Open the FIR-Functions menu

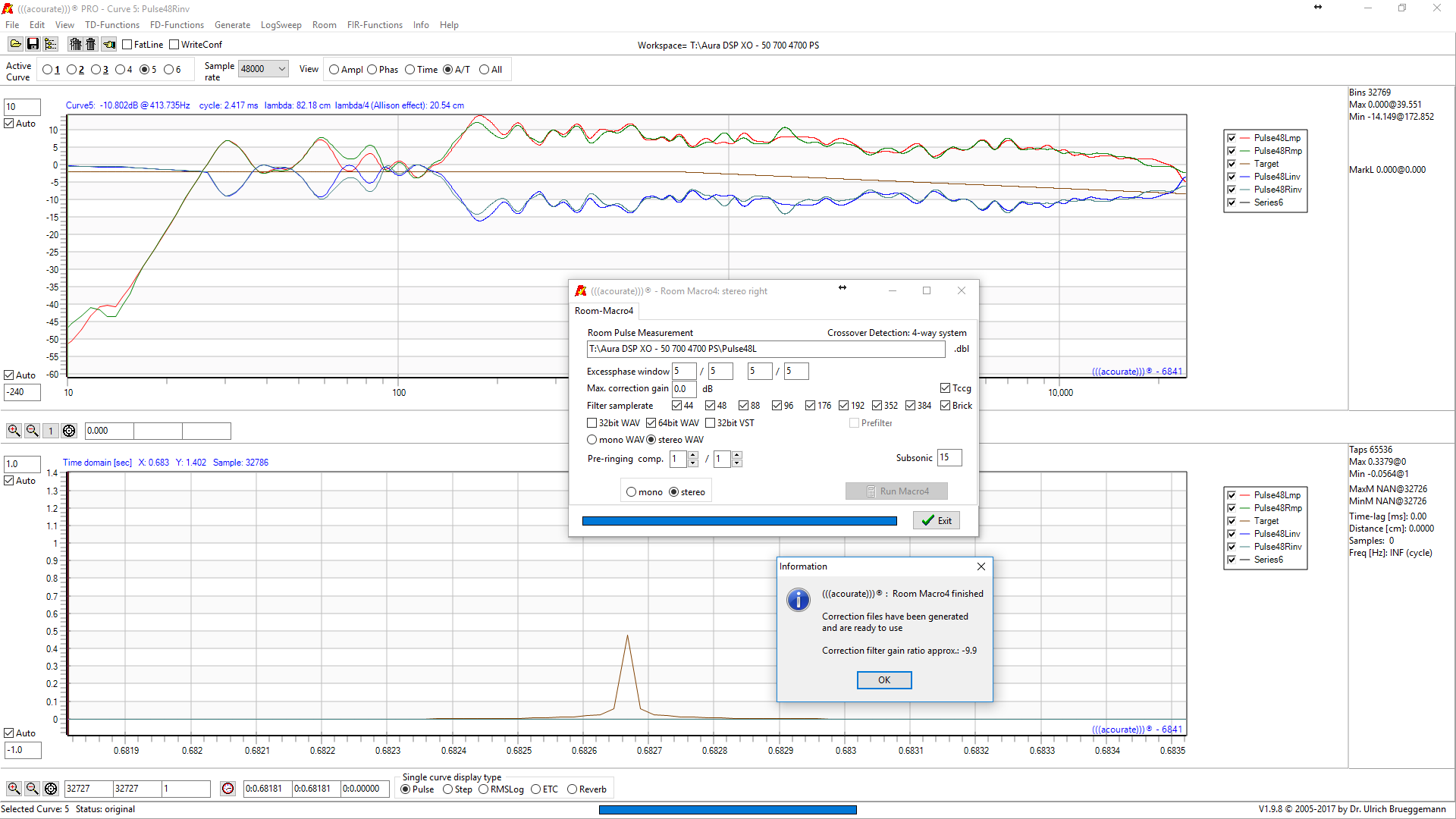tap(375, 25)
